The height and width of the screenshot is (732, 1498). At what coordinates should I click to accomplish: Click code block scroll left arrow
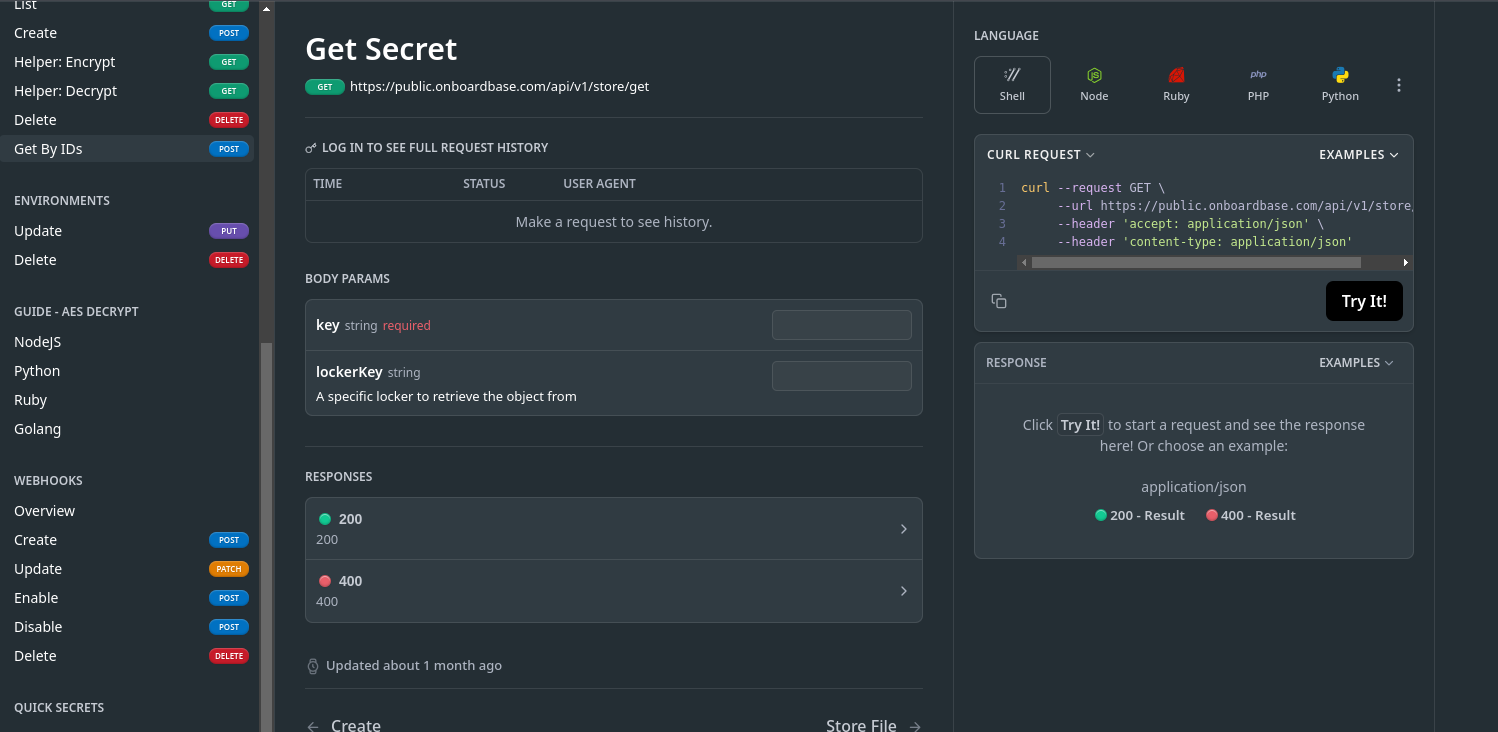[x=1024, y=263]
